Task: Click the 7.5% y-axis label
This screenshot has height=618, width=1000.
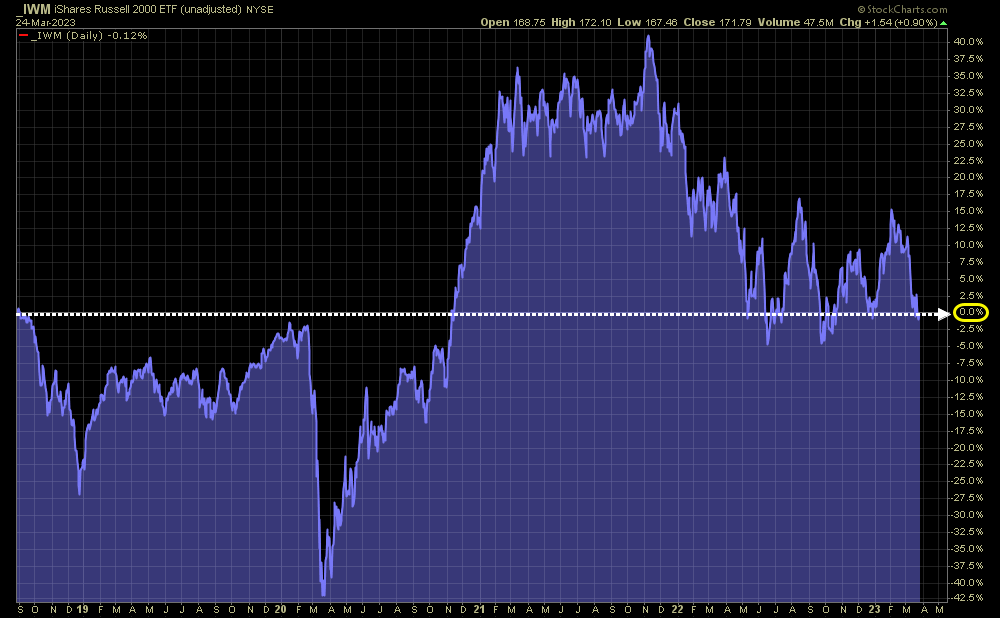Action: point(971,261)
